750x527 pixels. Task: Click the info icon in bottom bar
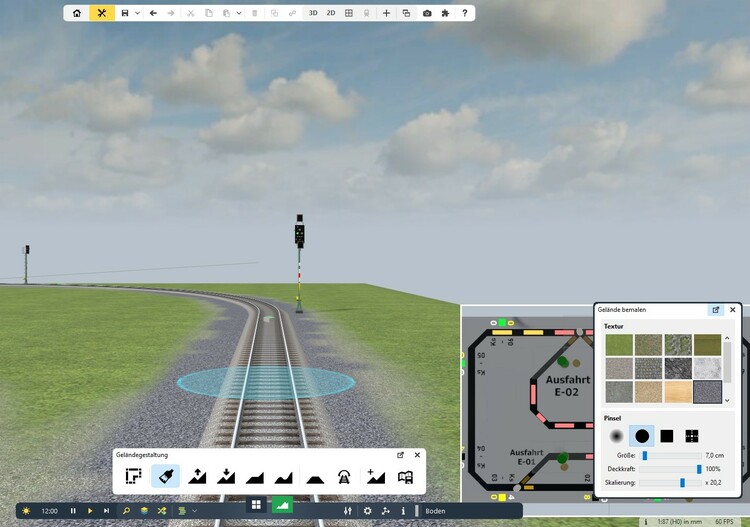pos(403,511)
